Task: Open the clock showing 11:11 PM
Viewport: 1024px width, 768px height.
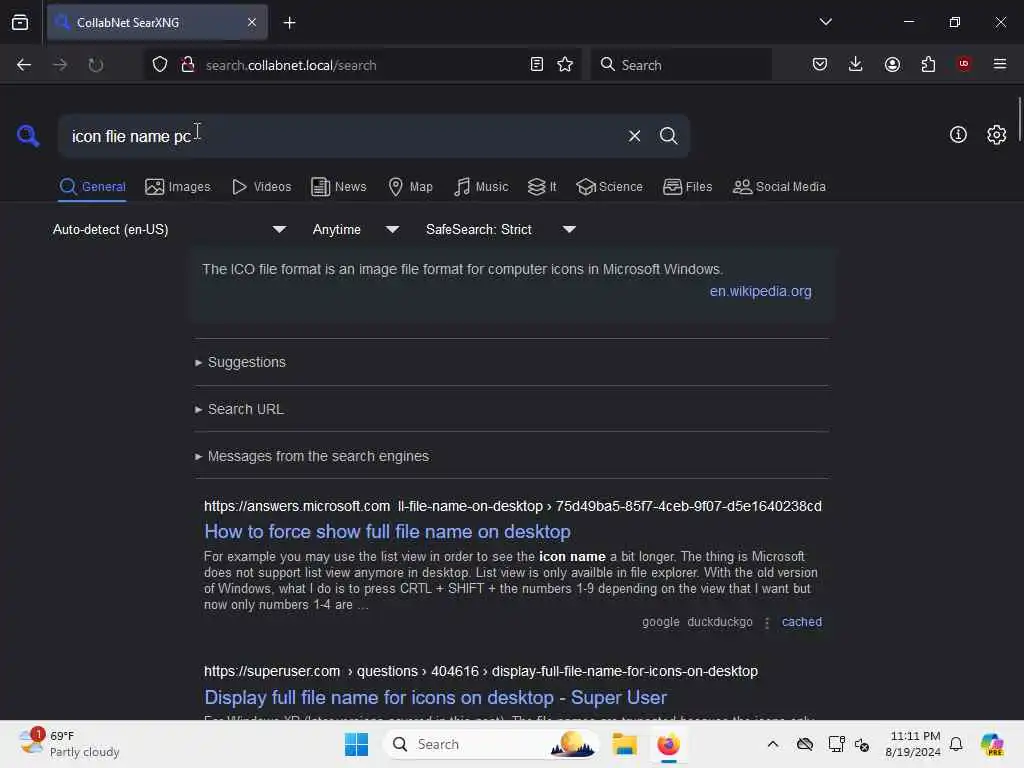Action: [x=913, y=744]
